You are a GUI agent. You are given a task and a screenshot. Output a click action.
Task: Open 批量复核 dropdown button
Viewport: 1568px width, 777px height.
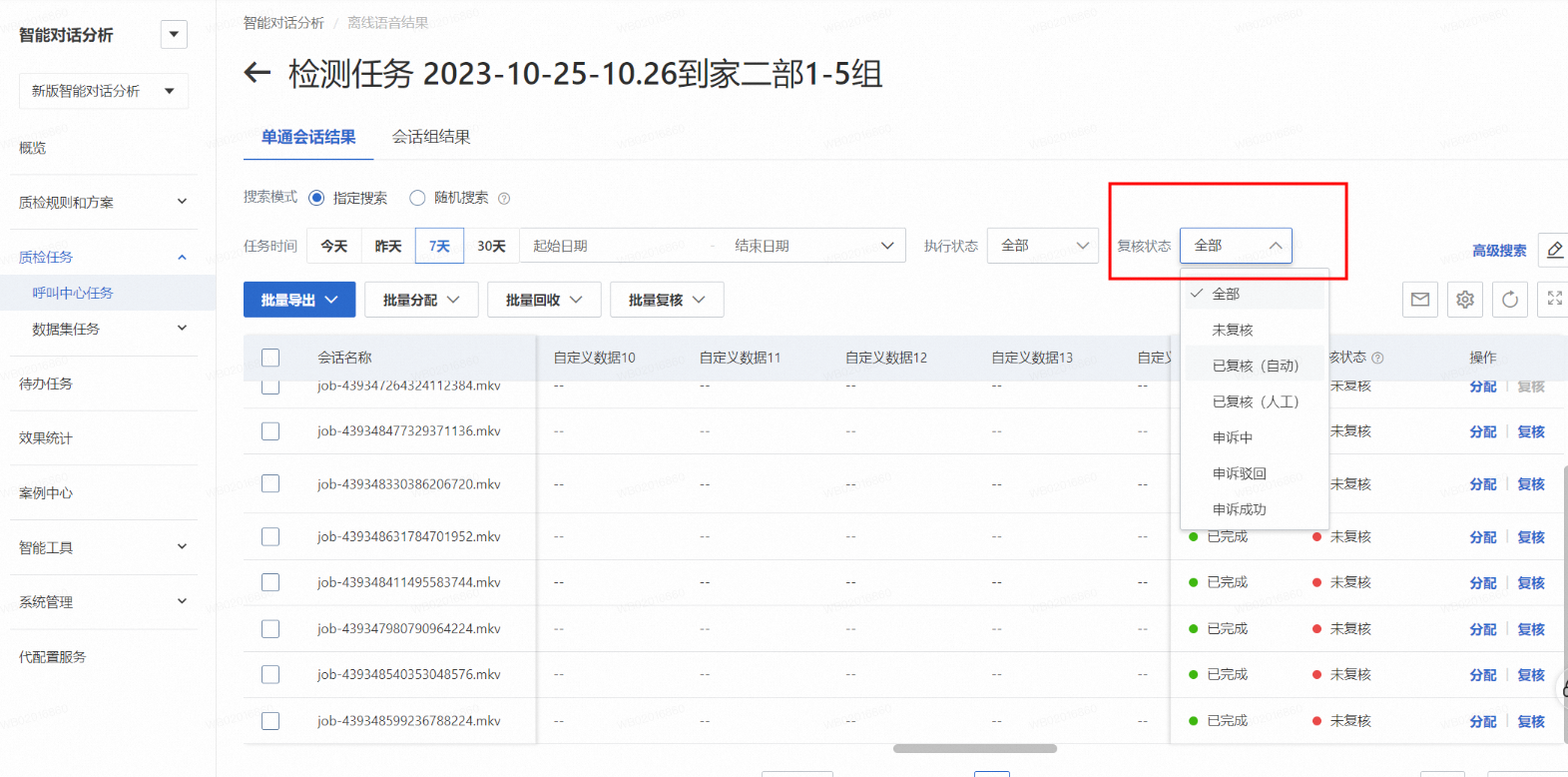667,300
